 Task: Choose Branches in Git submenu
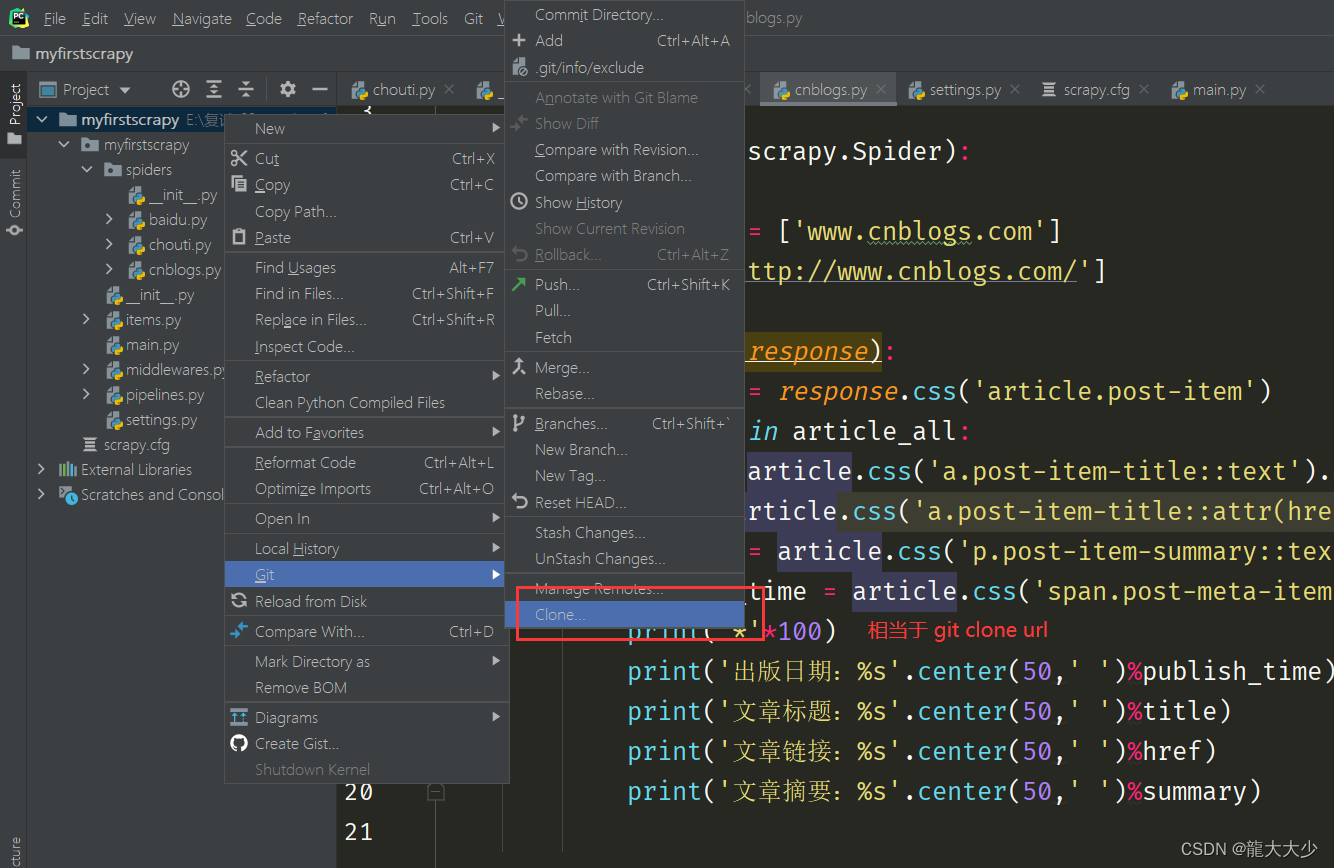click(624, 424)
